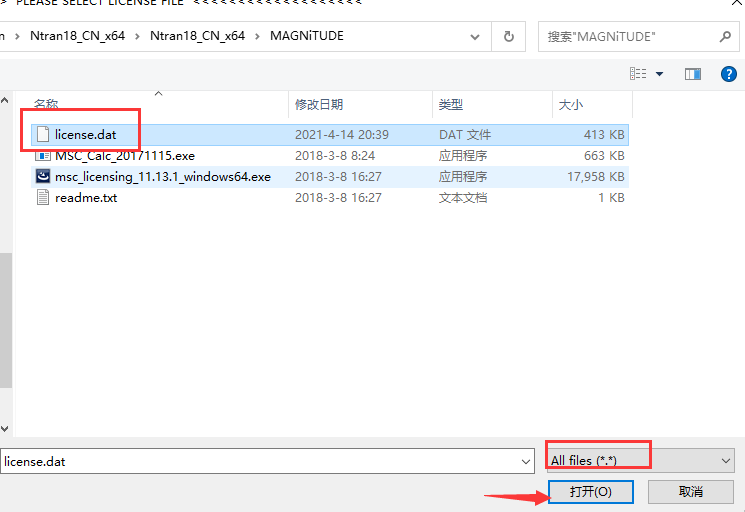The height and width of the screenshot is (512, 745).
Task: Click the date 2018-3-8 8:24
Action: [x=335, y=156]
